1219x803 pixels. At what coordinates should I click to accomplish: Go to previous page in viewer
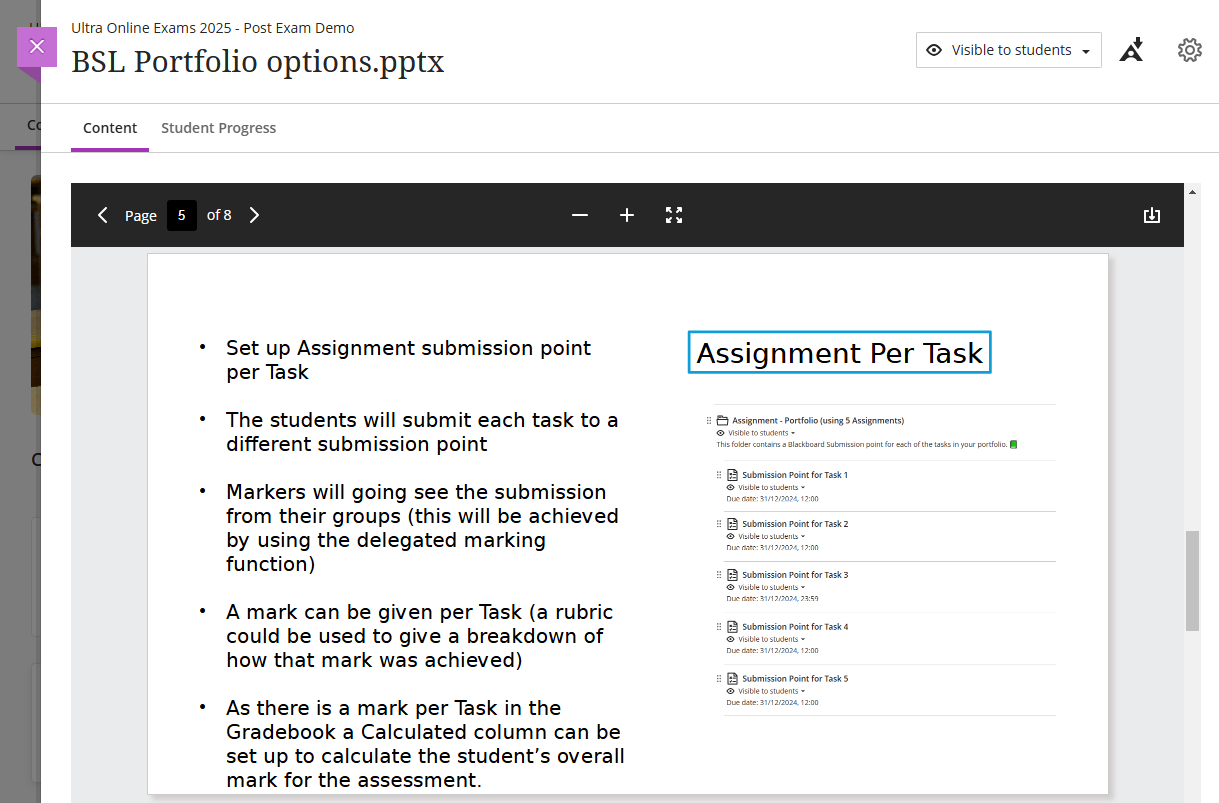point(102,215)
